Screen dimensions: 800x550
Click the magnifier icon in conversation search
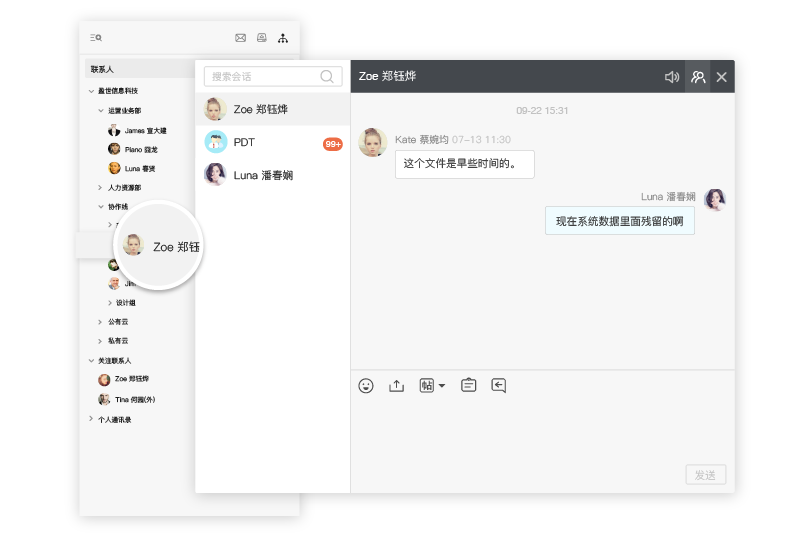[x=327, y=77]
